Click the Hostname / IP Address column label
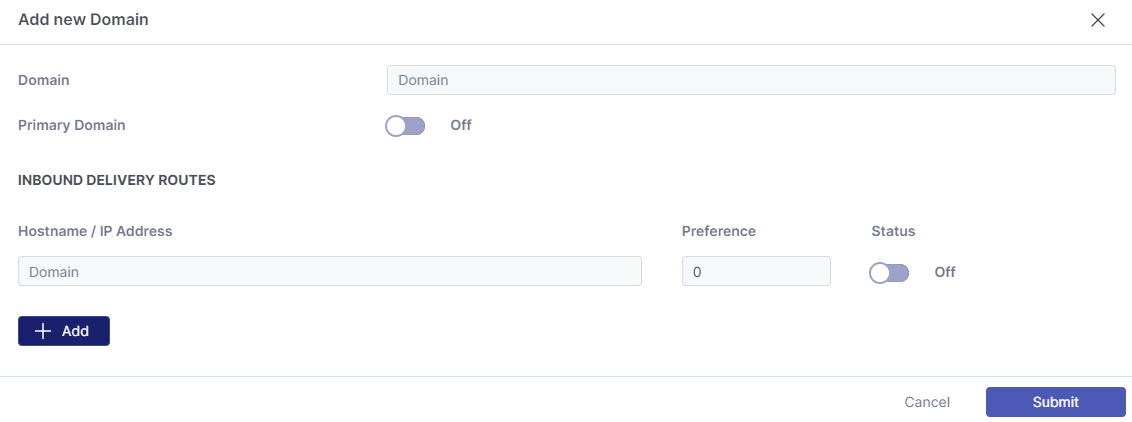The width and height of the screenshot is (1132, 422). (95, 231)
